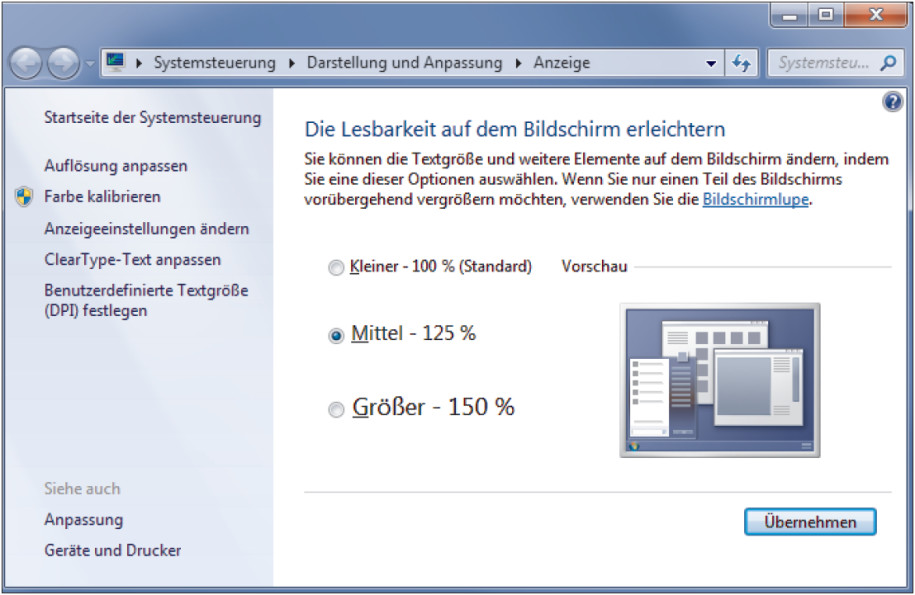This screenshot has width=915, height=595.
Task: Open Benutzerdefinierte Textgröße (DPI) festlegen
Action: coord(146,300)
